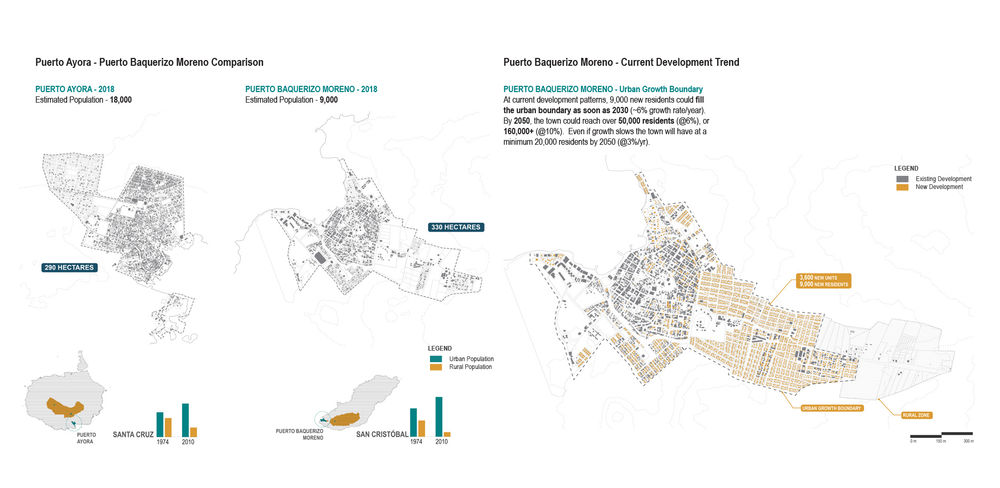This screenshot has width=1000, height=488.
Task: Click the '290 HECTARES' label
Action: [70, 268]
